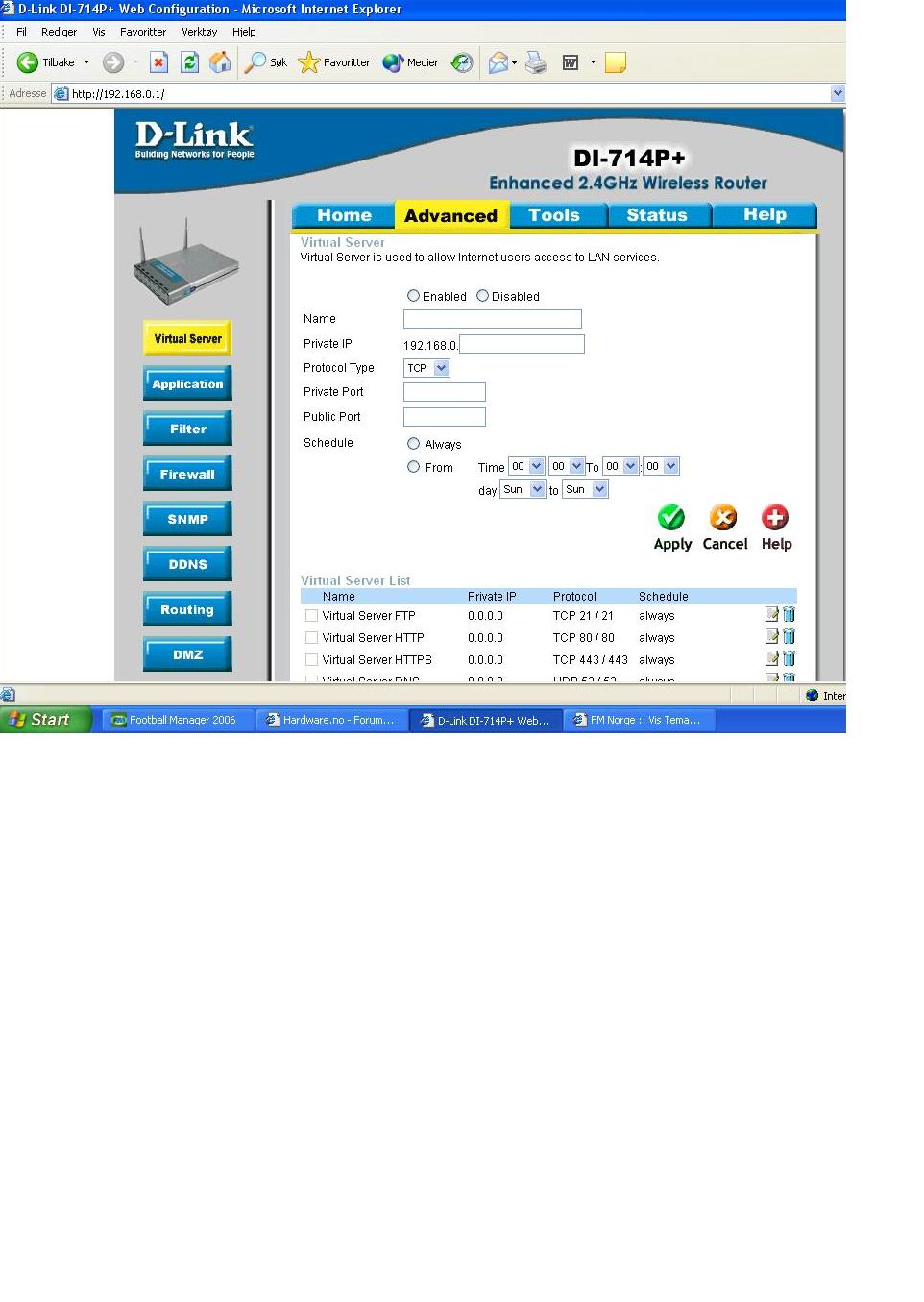Edit the Virtual Server FTP entry icon

(x=771, y=614)
